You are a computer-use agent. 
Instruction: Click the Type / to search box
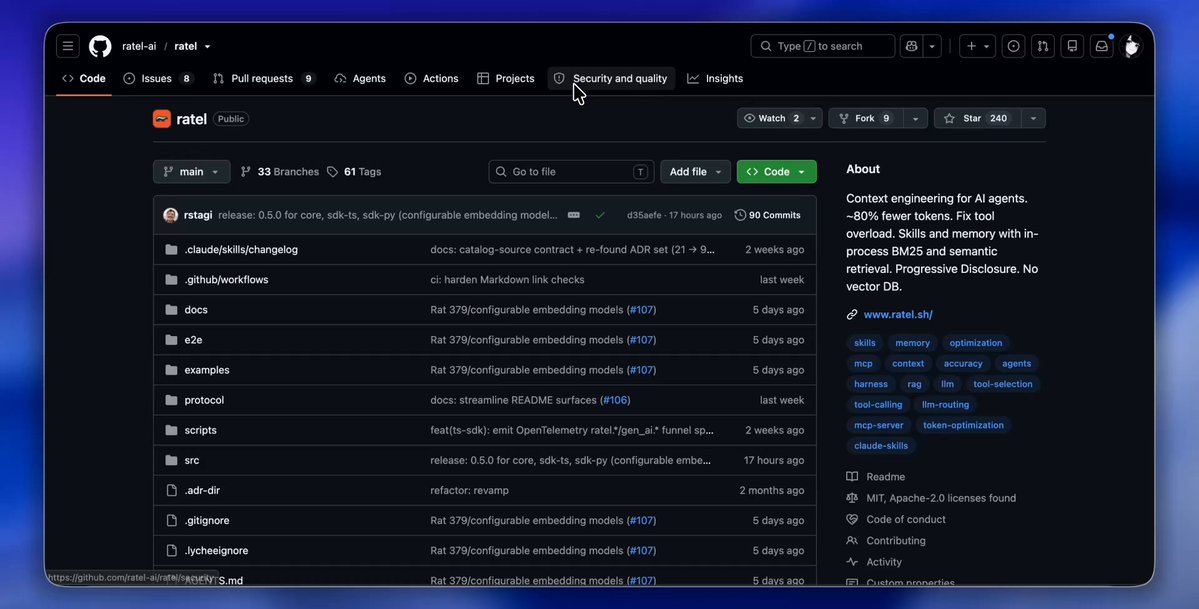[822, 46]
